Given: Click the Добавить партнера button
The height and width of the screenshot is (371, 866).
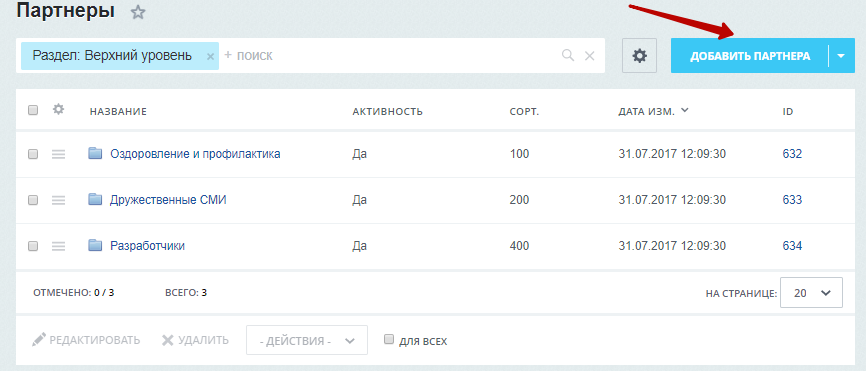Looking at the screenshot, I should point(750,56).
